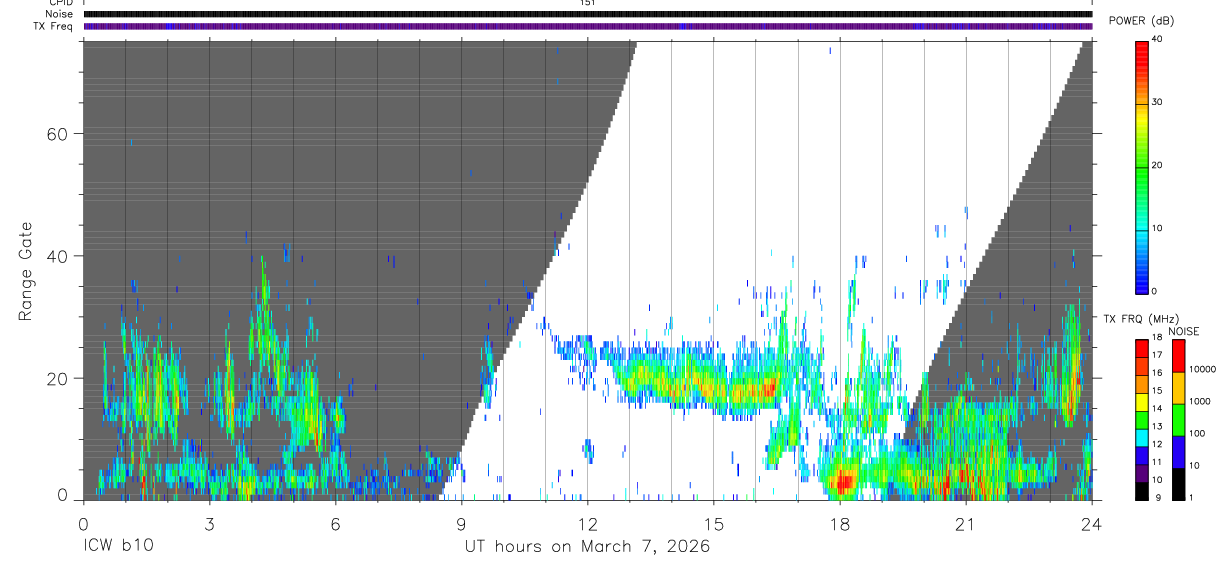1228x567 pixels.
Task: Click the black NOISE swatch between 1 and 10
Action: 1178,484
